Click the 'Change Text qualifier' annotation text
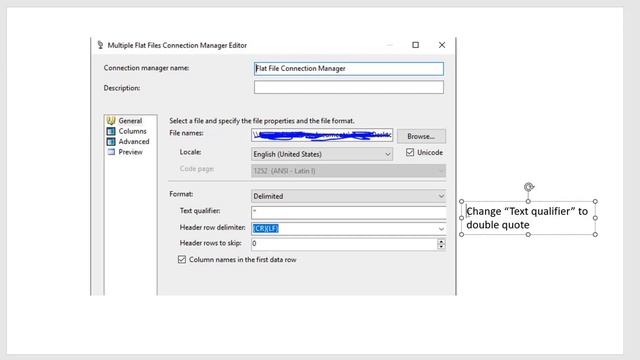 (x=527, y=218)
